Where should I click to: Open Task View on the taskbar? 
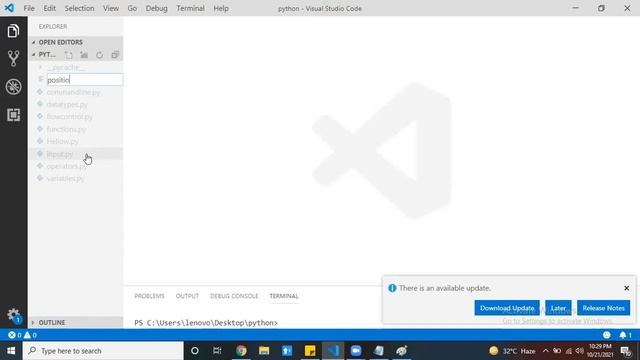click(217, 351)
